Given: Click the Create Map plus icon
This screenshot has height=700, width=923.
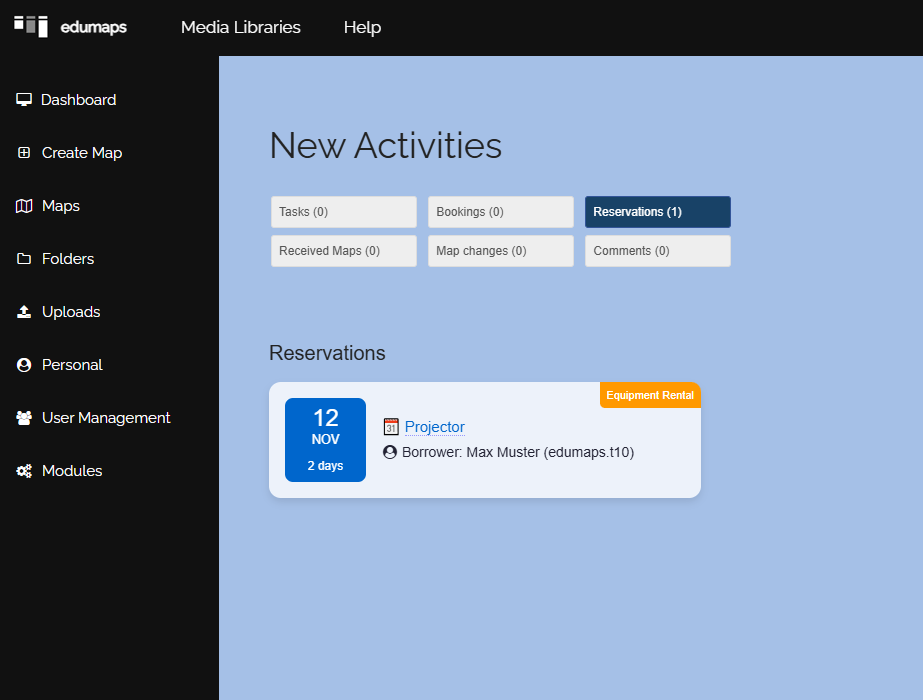Looking at the screenshot, I should pyautogui.click(x=24, y=153).
